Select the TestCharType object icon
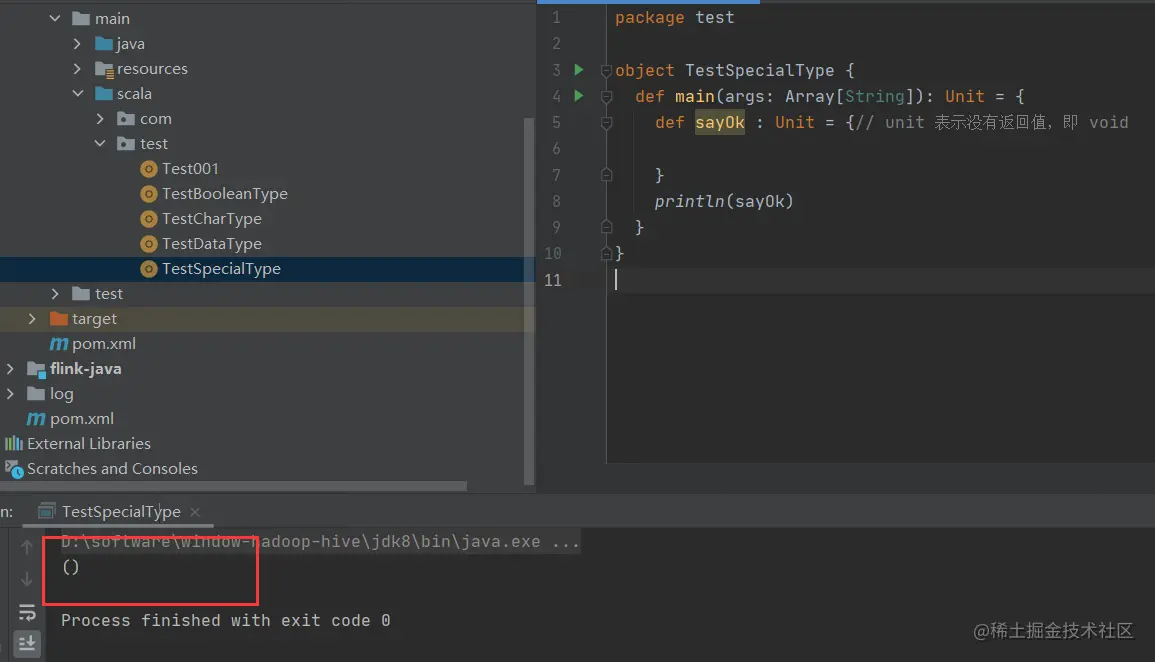Screen dimensions: 1155x662 click(x=149, y=219)
